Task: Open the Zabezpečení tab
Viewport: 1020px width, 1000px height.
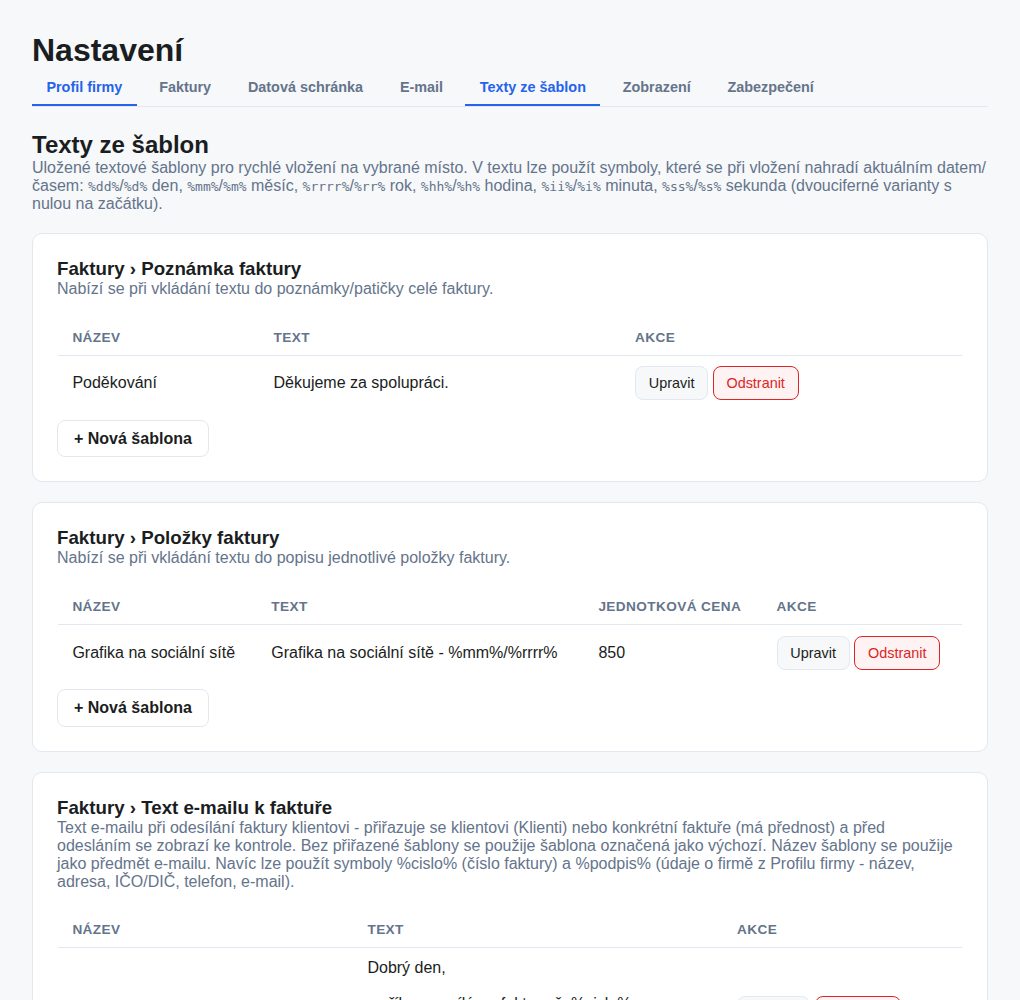Action: click(x=770, y=87)
